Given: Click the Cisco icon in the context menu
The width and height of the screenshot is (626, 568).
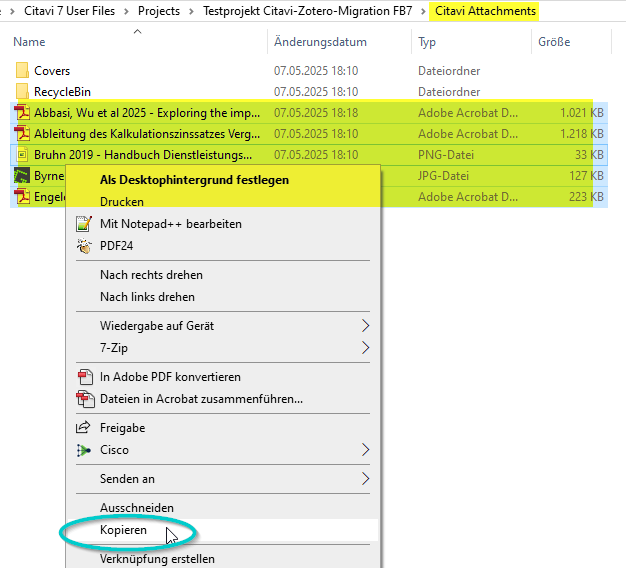Looking at the screenshot, I should coord(83,450).
